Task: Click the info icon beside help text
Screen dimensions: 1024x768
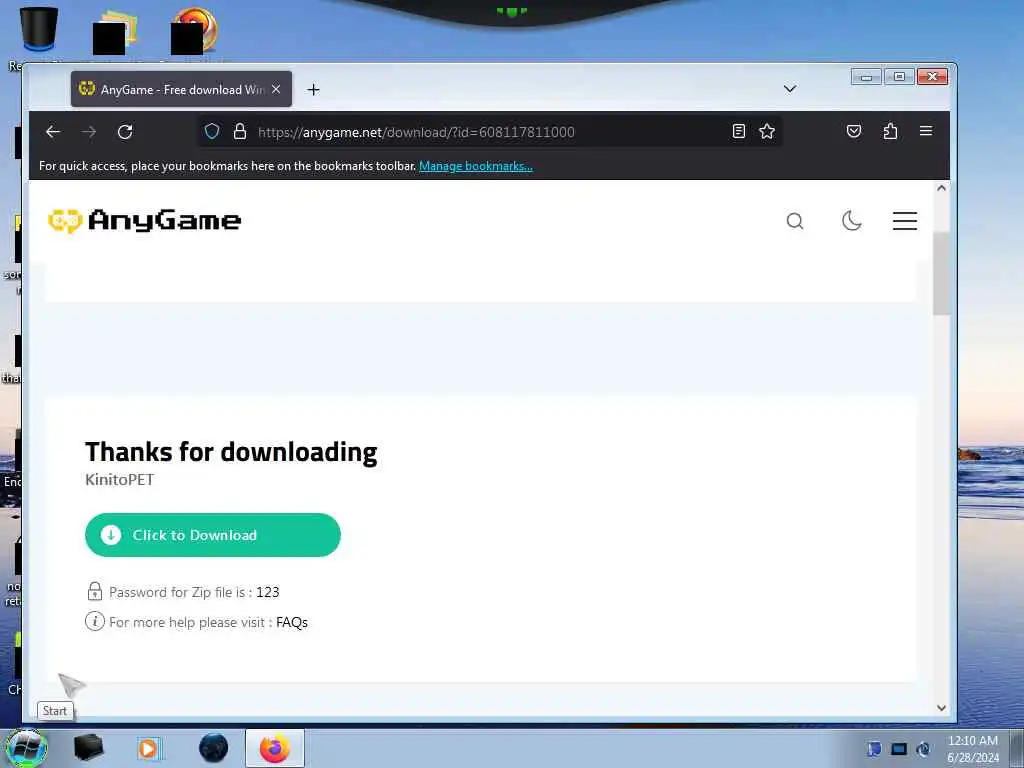Action: point(95,621)
